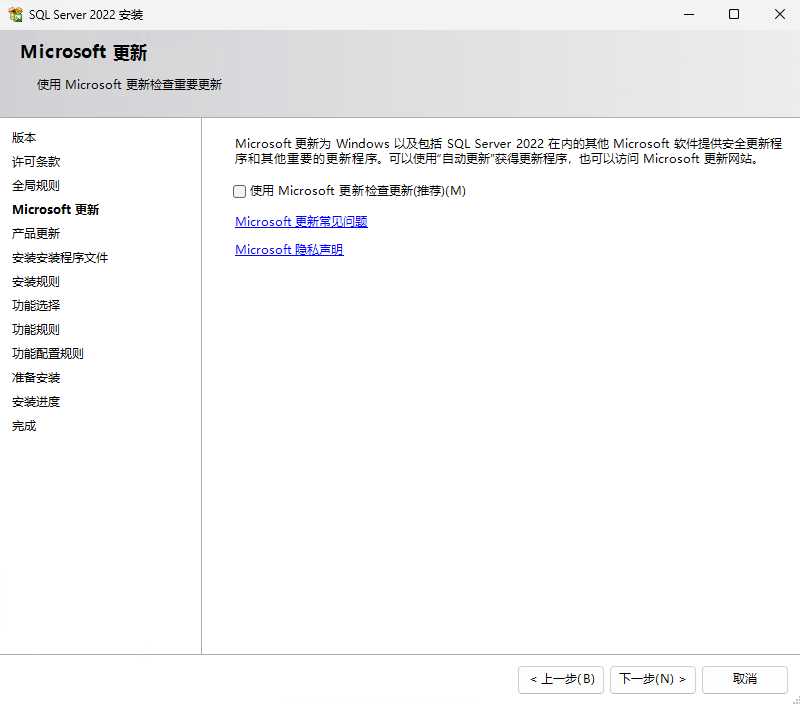Open Microsoft 更新常见问题 link
The width and height of the screenshot is (800, 704).
[x=301, y=221]
